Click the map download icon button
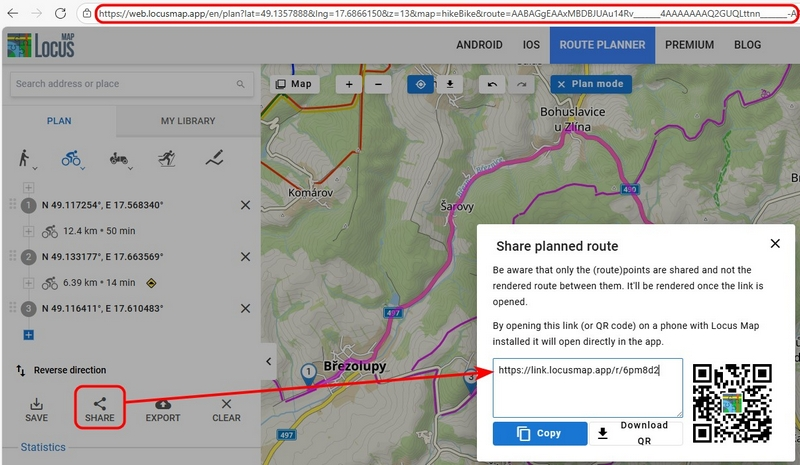 click(450, 85)
